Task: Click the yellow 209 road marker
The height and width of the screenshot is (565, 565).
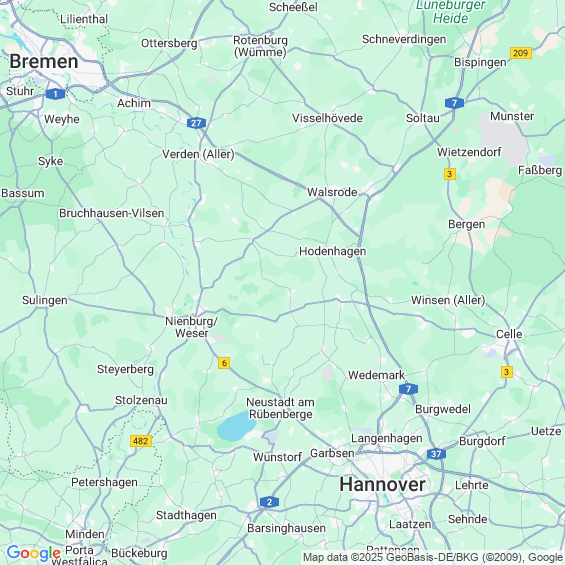Action: click(521, 53)
